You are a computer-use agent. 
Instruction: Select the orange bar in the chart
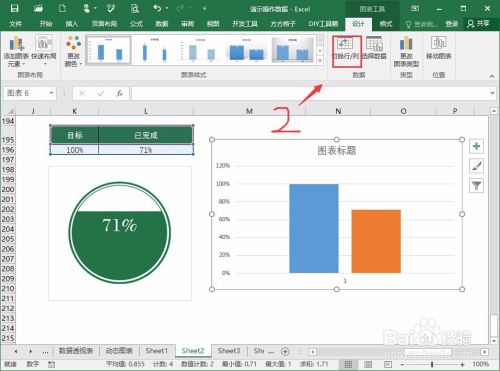(x=376, y=241)
